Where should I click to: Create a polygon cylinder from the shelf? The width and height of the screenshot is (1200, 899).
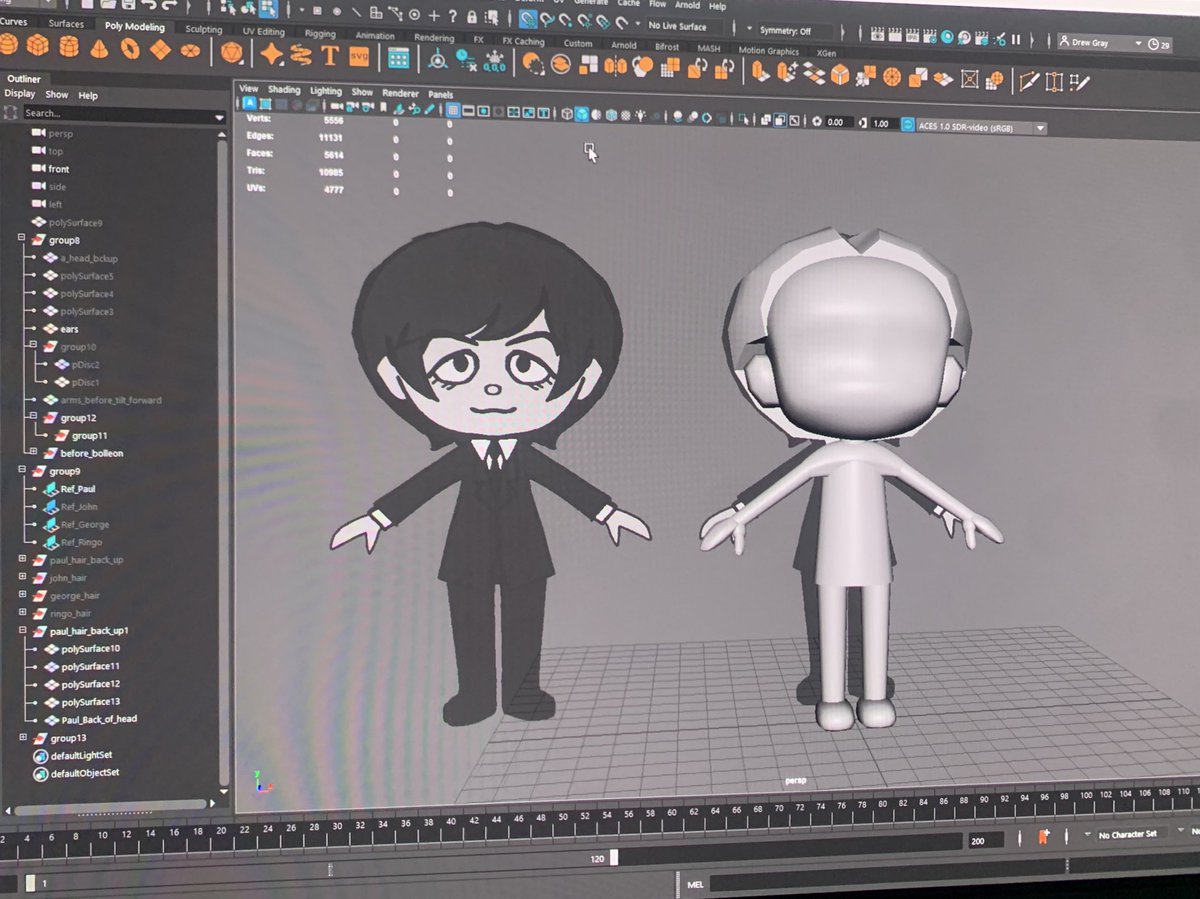coord(69,46)
